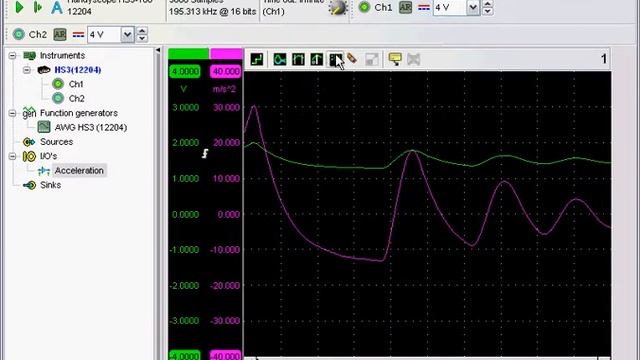Toggle auto ranging for Ch2

tap(60, 34)
